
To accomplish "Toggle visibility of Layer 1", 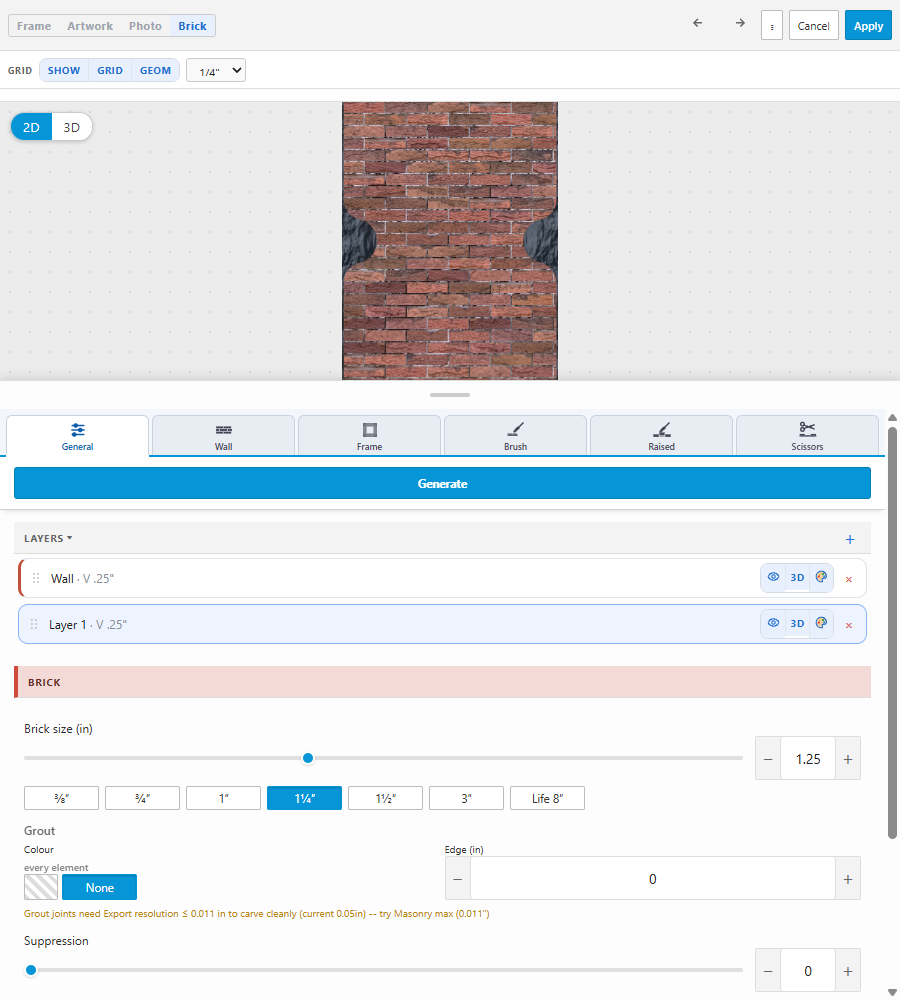I will (x=773, y=623).
